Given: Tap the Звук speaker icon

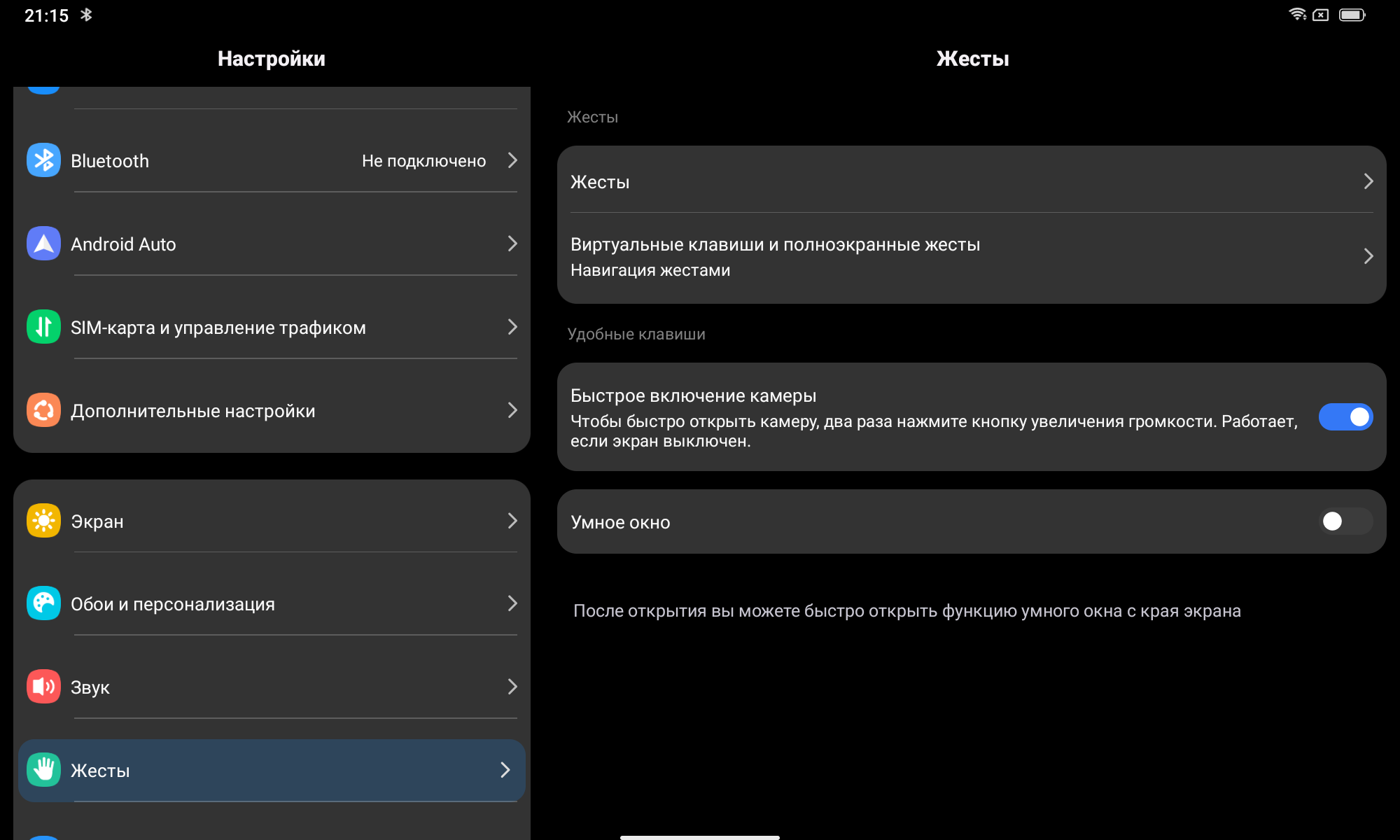Looking at the screenshot, I should [43, 687].
